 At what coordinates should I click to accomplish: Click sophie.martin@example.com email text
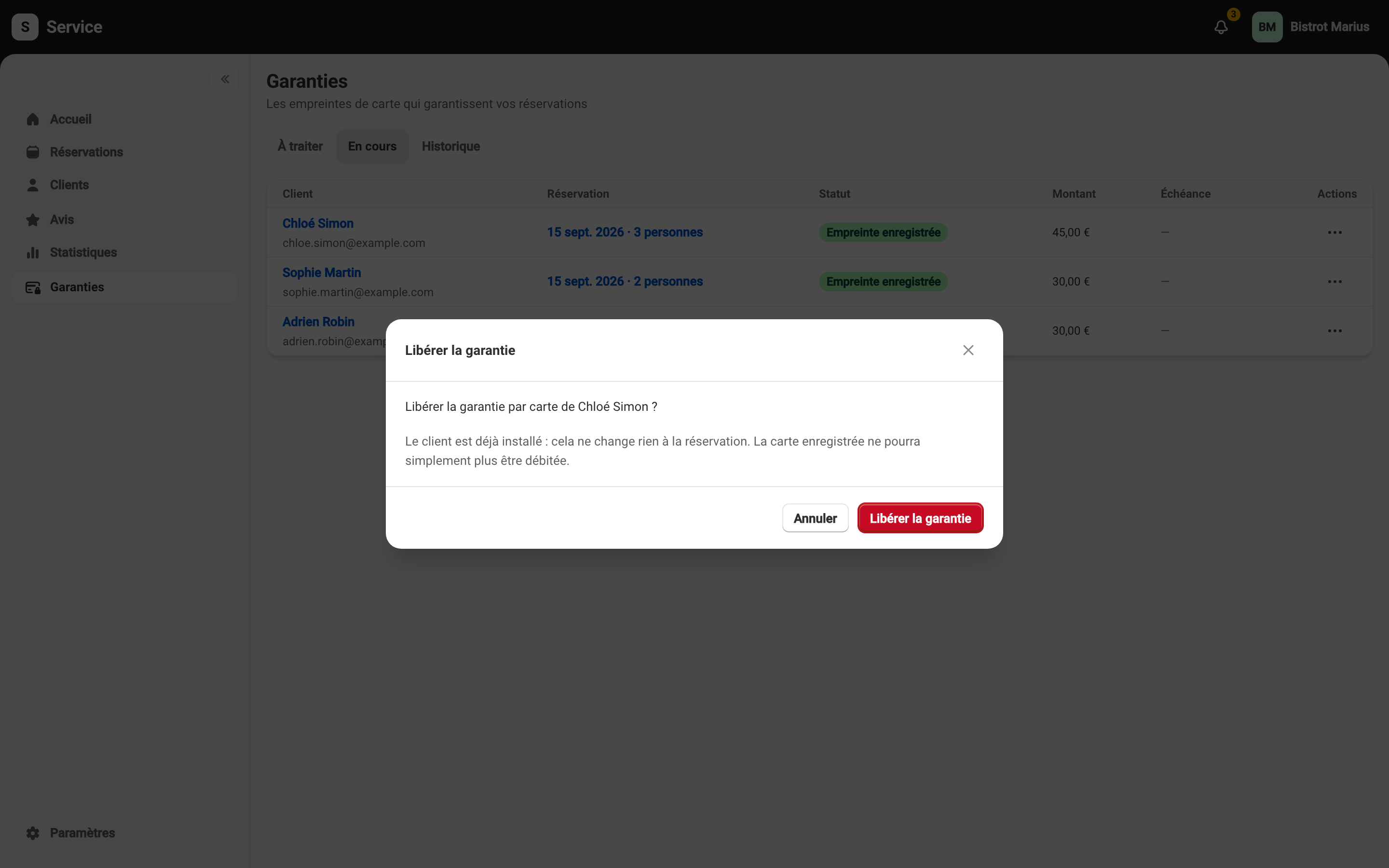[357, 293]
